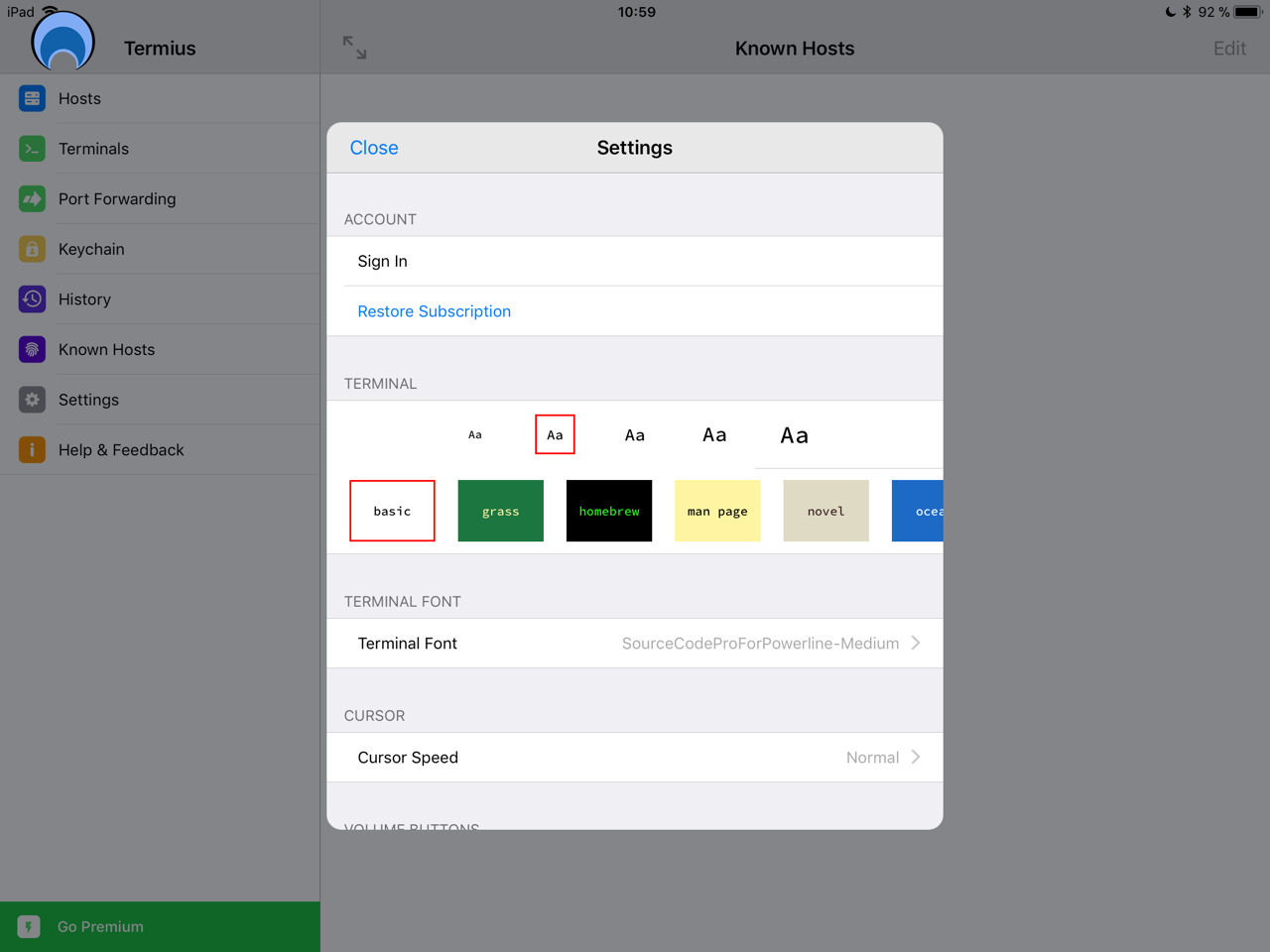Screen dimensions: 1270x952
Task: Tap the Normal cursor speed value
Action: tap(872, 758)
